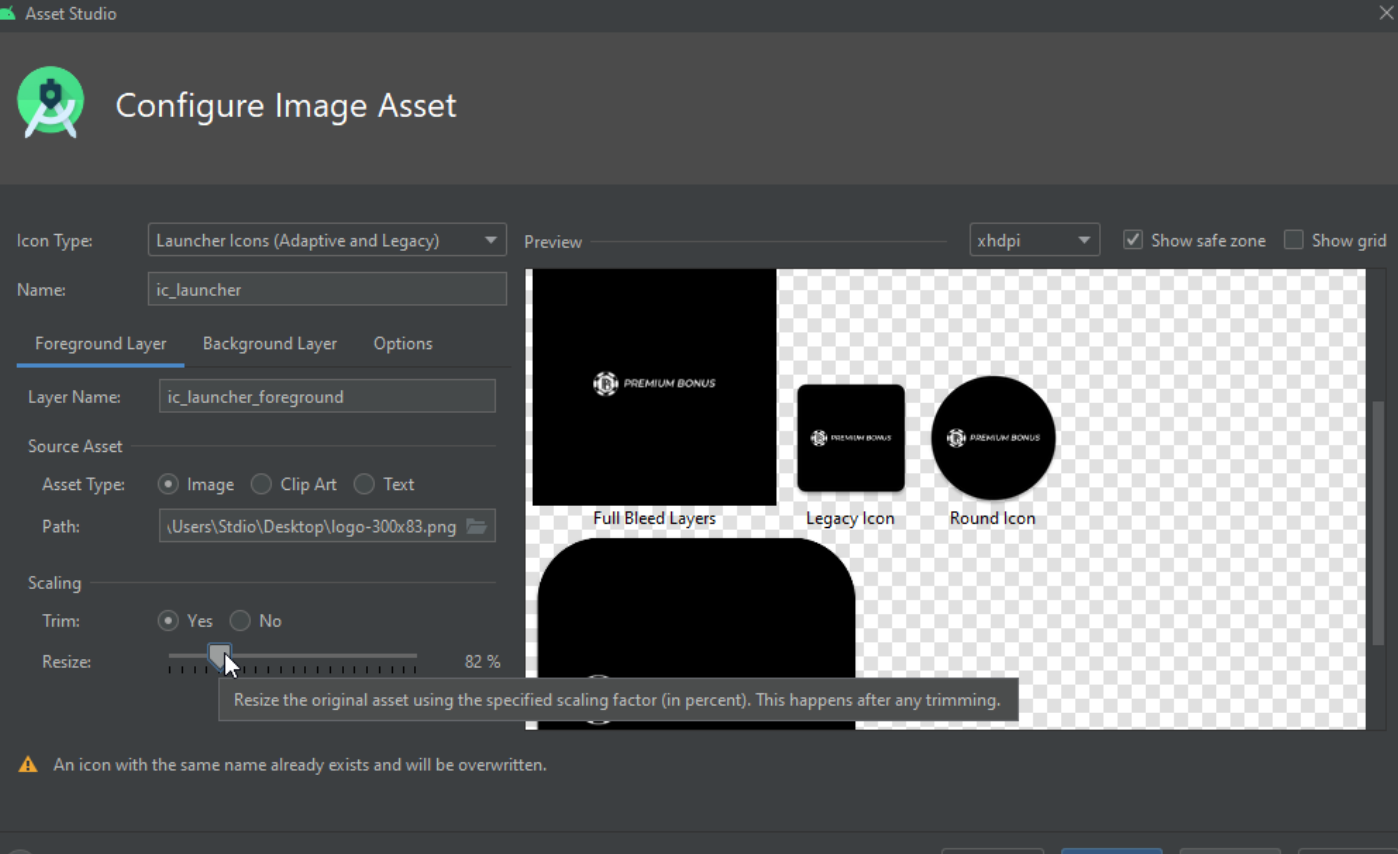Click the "Full Bleed Layers" caption
1398x854 pixels.
click(654, 518)
